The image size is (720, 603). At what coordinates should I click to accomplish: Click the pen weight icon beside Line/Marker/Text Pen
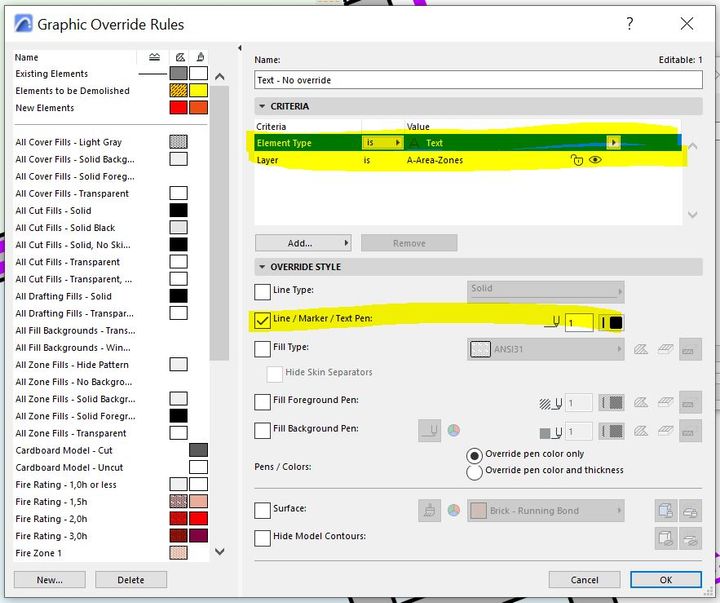(552, 322)
